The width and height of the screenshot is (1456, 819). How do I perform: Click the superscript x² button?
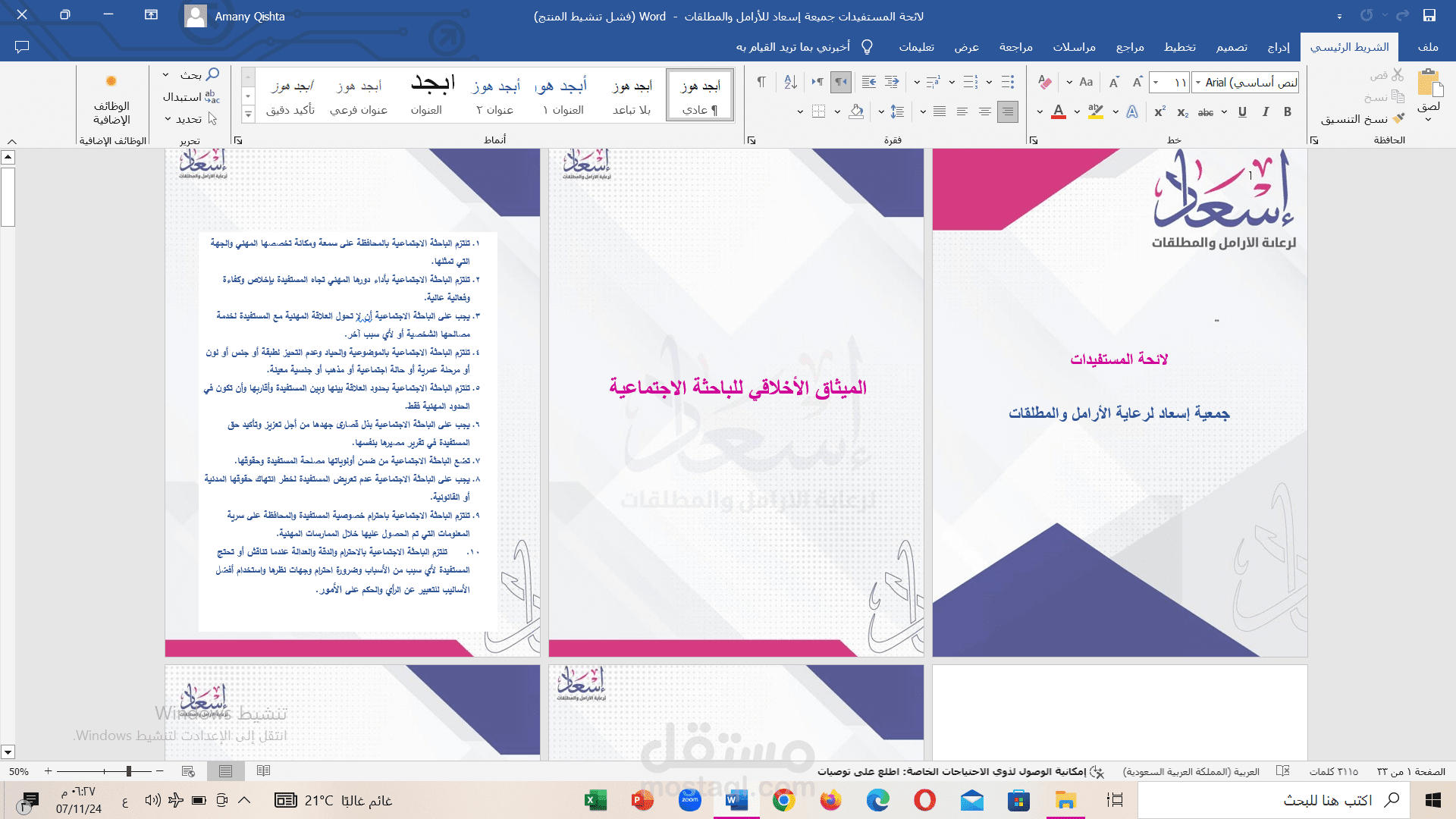click(1159, 111)
